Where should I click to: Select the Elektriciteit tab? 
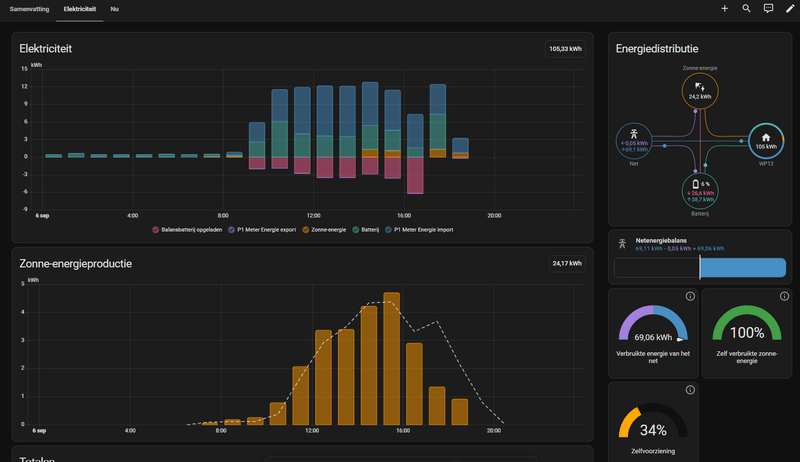80,9
